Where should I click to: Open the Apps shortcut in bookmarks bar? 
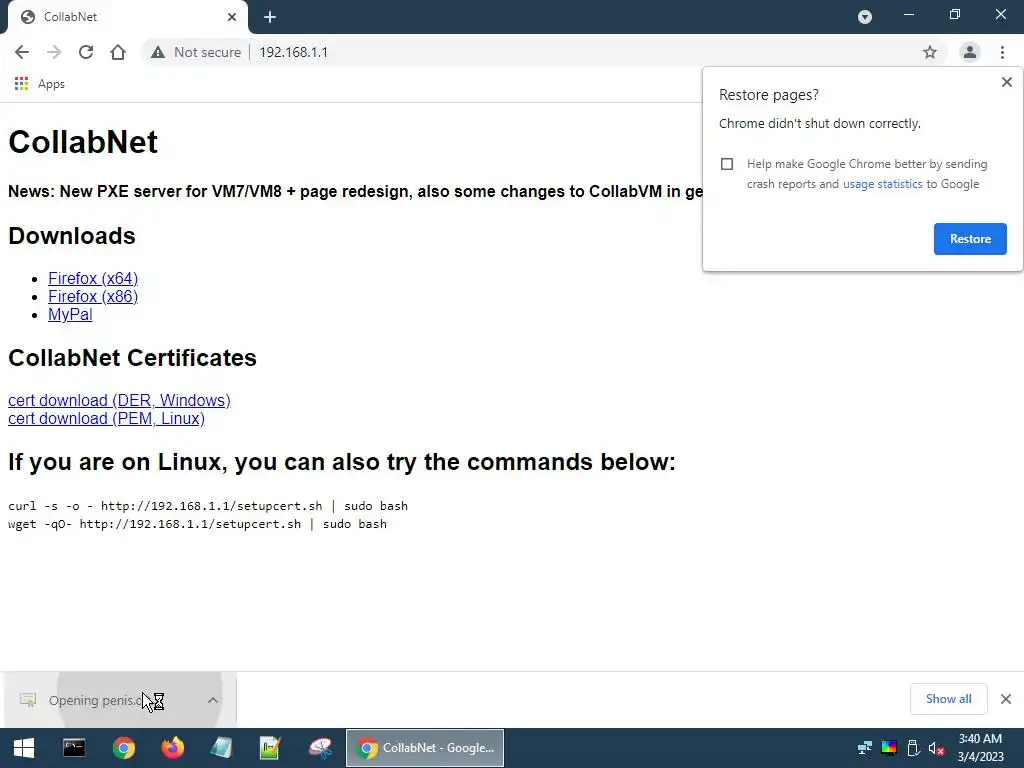click(x=40, y=84)
